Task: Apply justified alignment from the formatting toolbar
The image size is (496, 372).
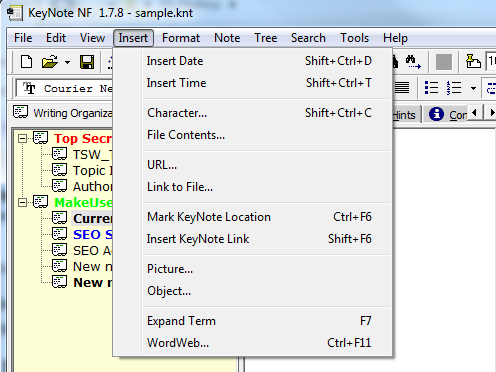Action: pyautogui.click(x=402, y=88)
